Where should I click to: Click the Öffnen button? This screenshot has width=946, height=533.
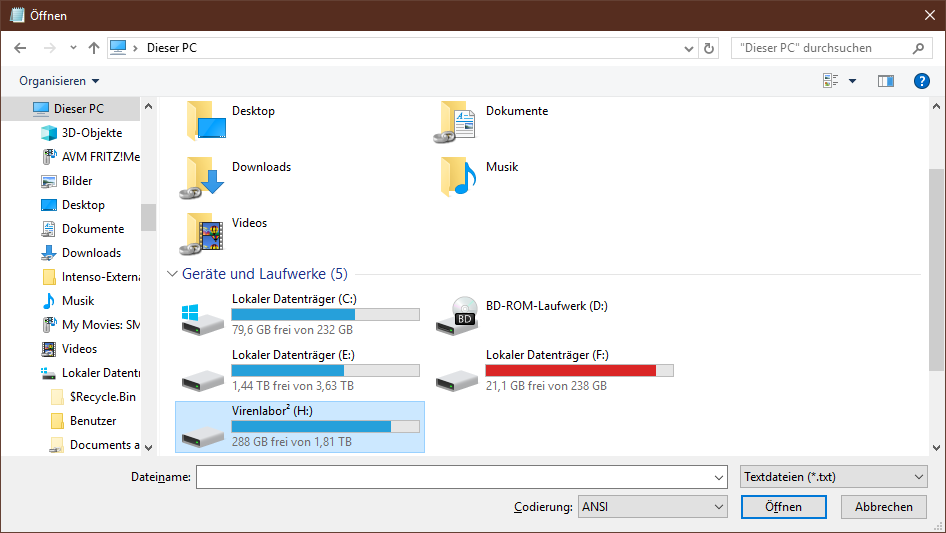[x=783, y=507]
